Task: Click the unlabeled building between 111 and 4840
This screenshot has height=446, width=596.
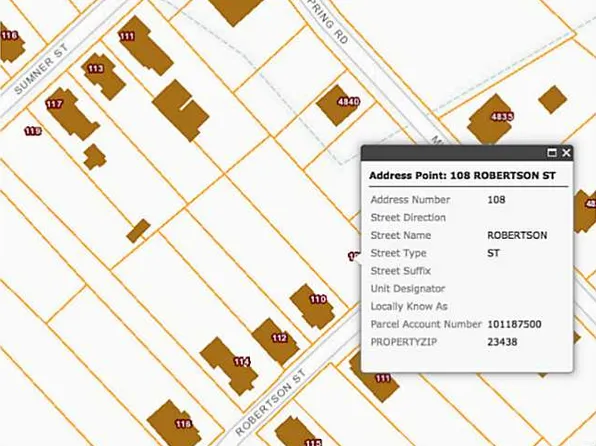Action: [x=181, y=110]
